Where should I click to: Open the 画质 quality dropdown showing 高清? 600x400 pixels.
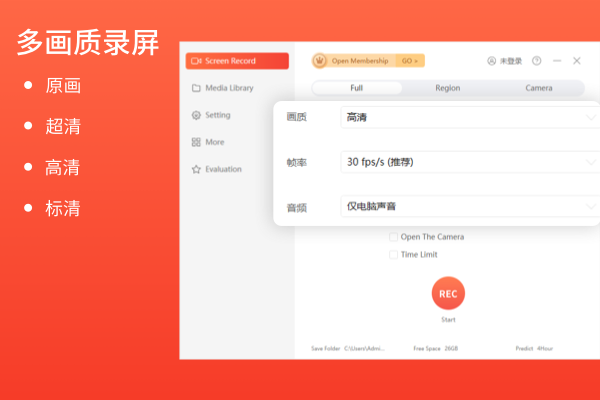coord(470,117)
